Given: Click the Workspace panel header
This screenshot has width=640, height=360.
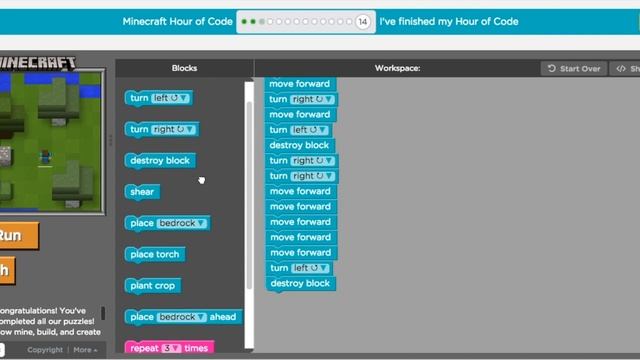Looking at the screenshot, I should pyautogui.click(x=398, y=68).
